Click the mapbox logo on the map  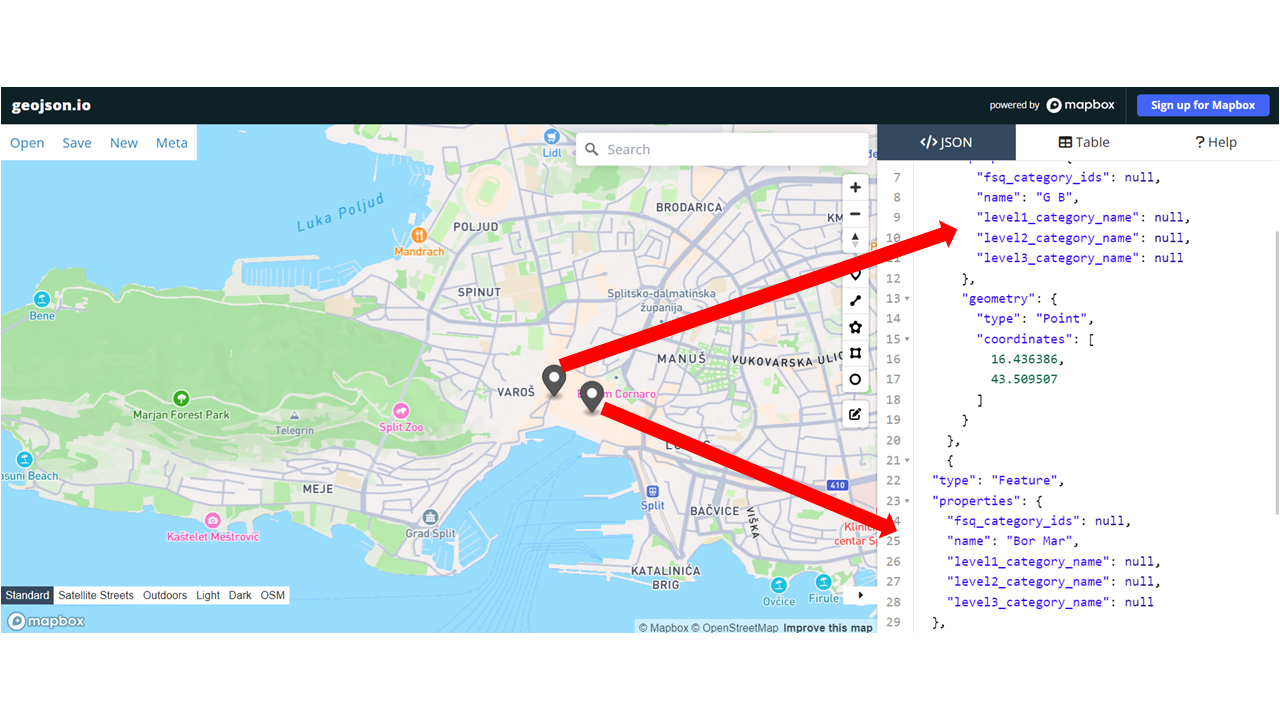coord(46,621)
